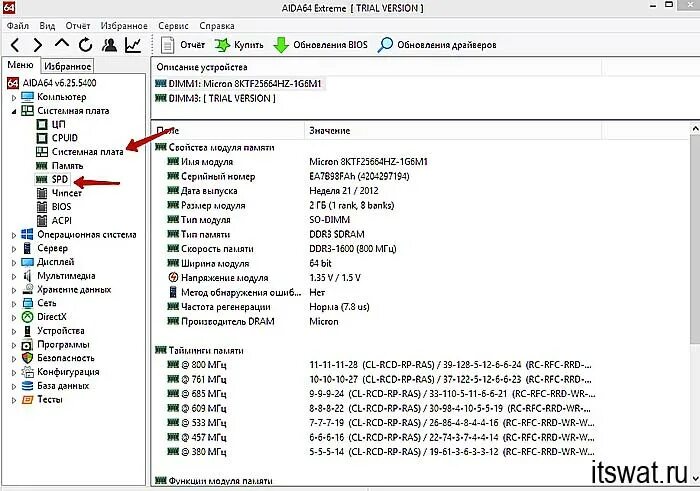Viewport: 700px width, 491px height.
Task: Click the Компьютер monitor icon
Action: tap(27, 97)
